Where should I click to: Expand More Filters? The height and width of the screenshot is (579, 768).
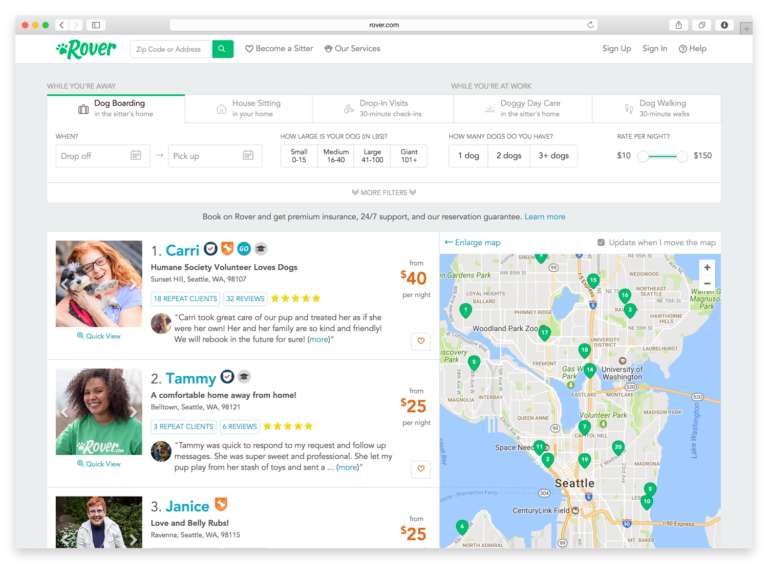point(384,192)
